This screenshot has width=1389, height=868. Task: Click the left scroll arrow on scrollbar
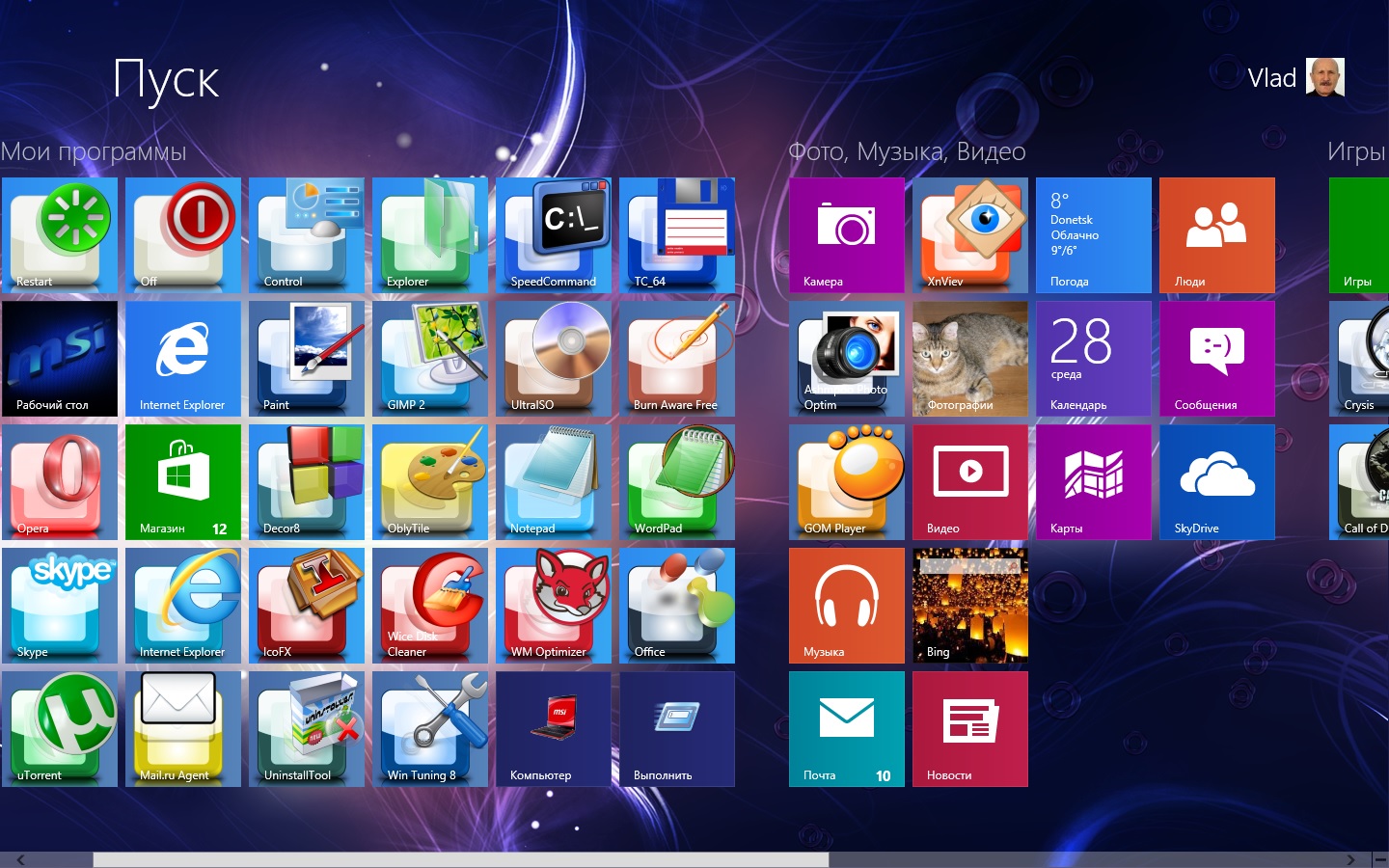20,859
